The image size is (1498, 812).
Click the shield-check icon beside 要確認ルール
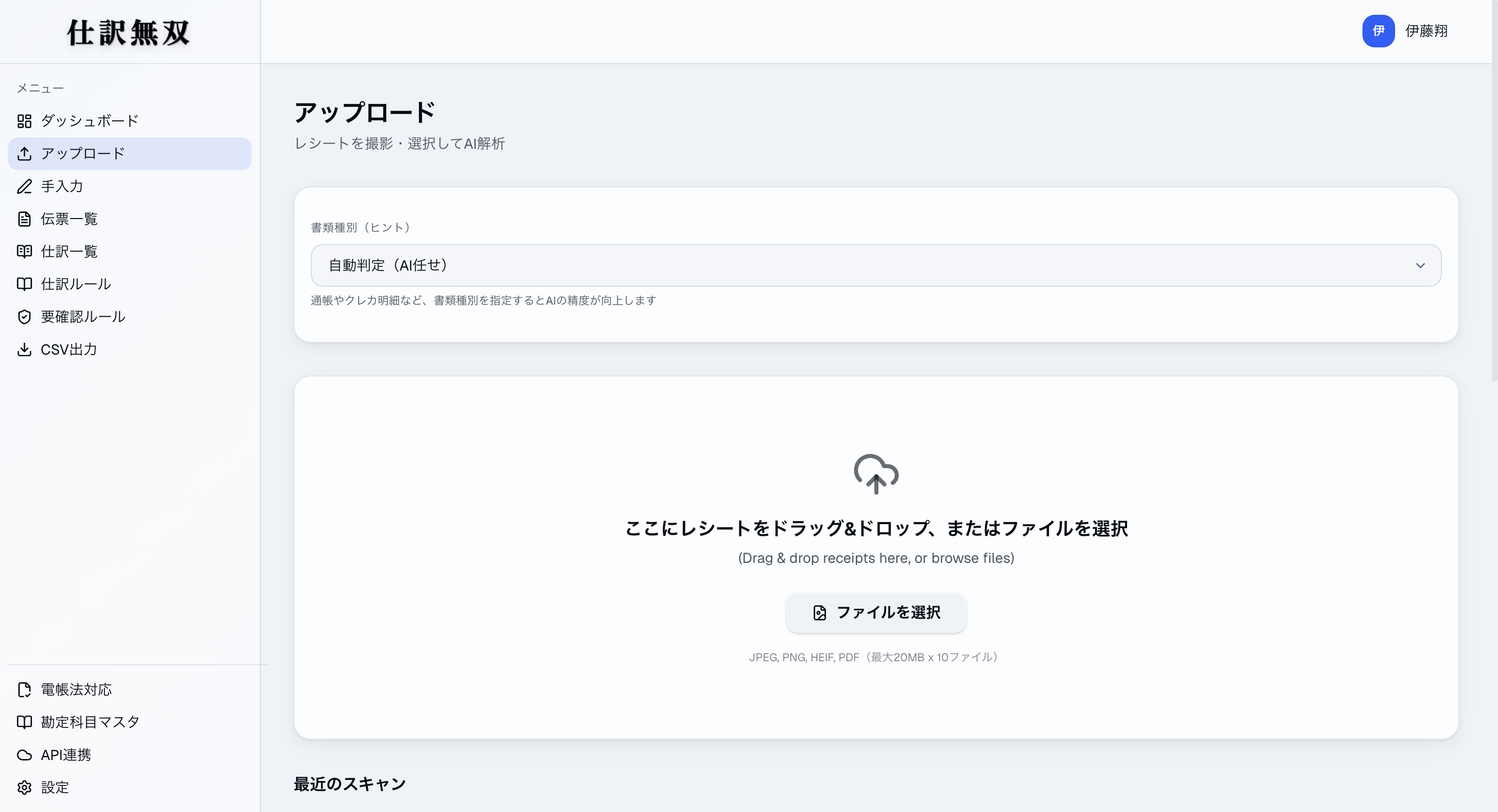[24, 317]
